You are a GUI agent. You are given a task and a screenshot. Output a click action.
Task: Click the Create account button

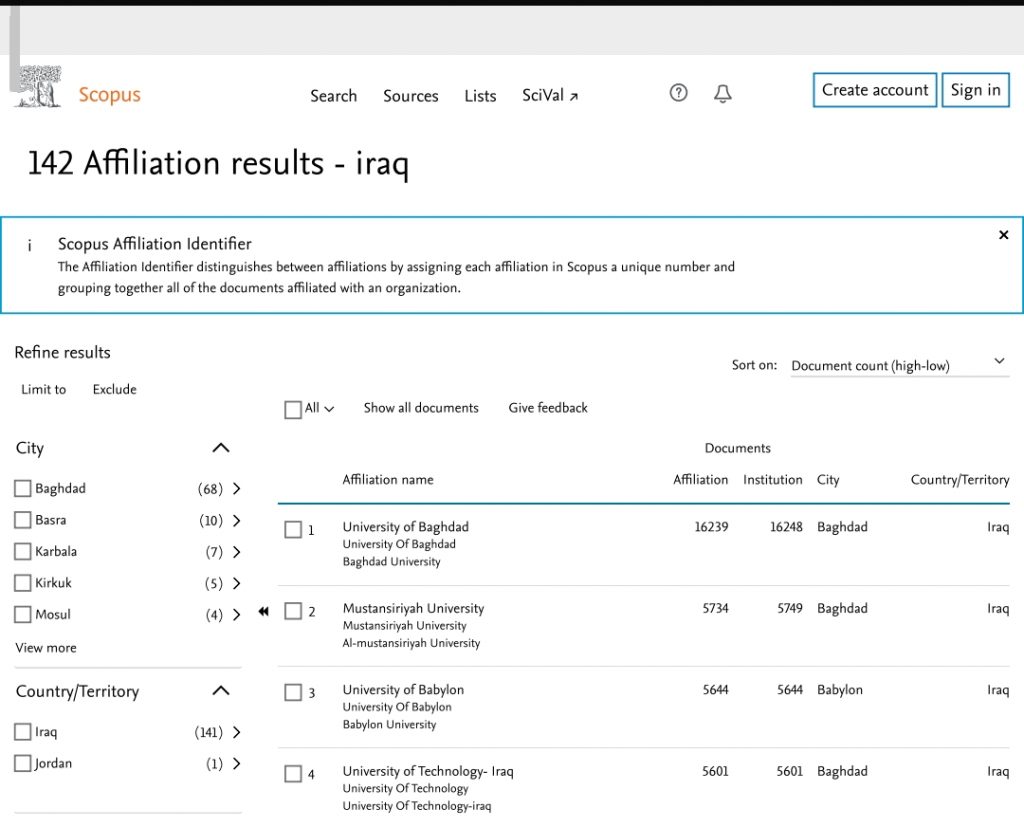[874, 90]
